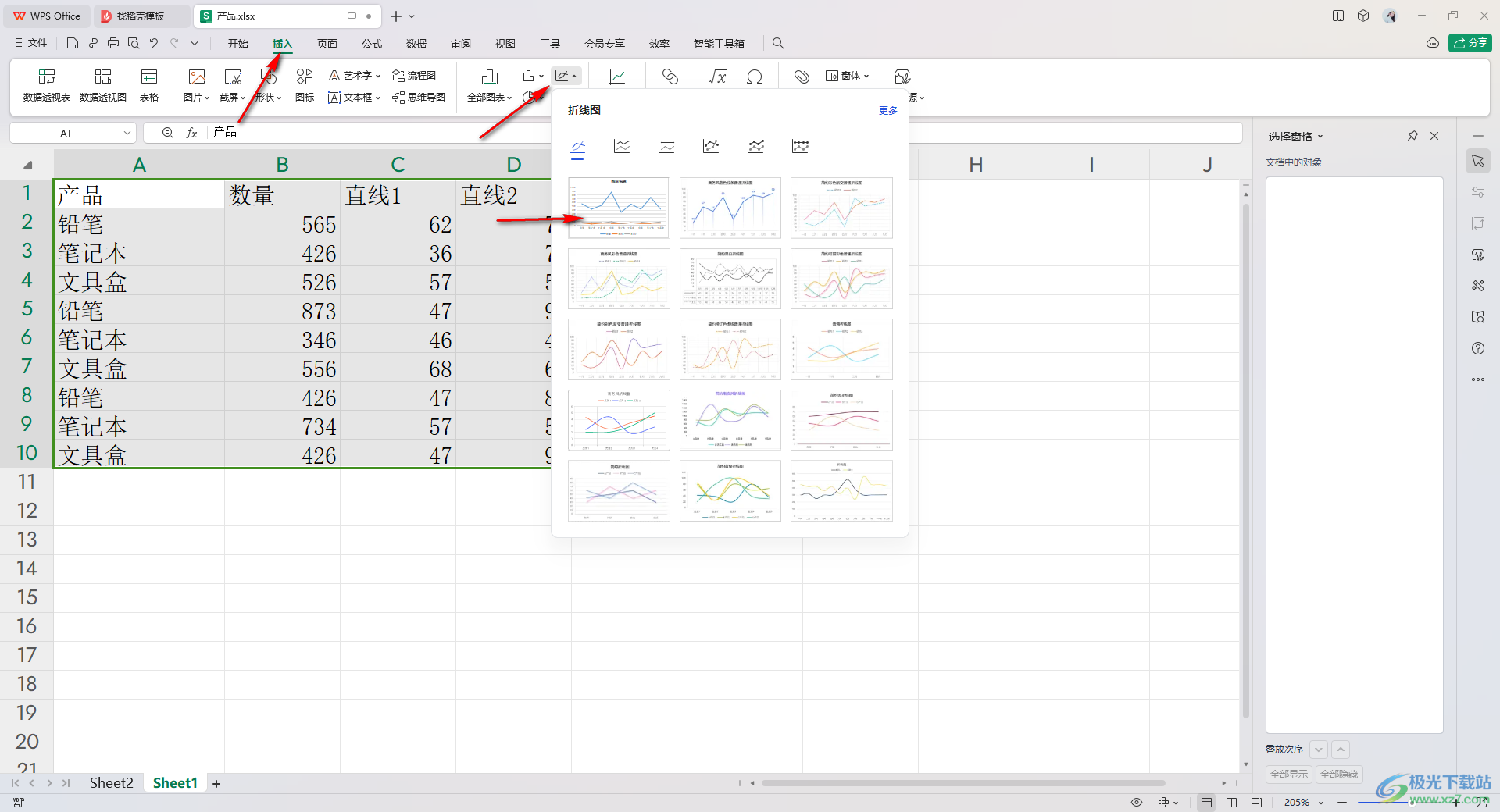The width and height of the screenshot is (1500, 812).
Task: Pin the 选择窗格 selection pane
Action: click(x=1412, y=136)
